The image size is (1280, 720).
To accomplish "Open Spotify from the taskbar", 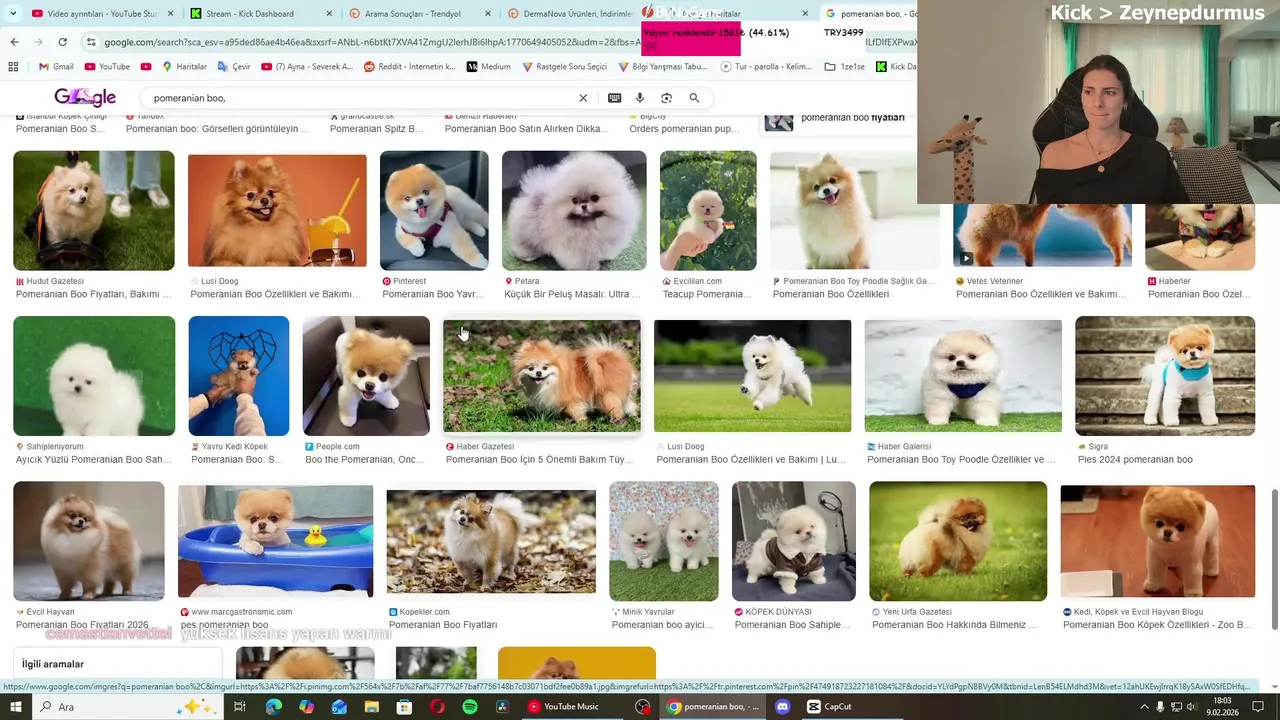I will click(470, 706).
